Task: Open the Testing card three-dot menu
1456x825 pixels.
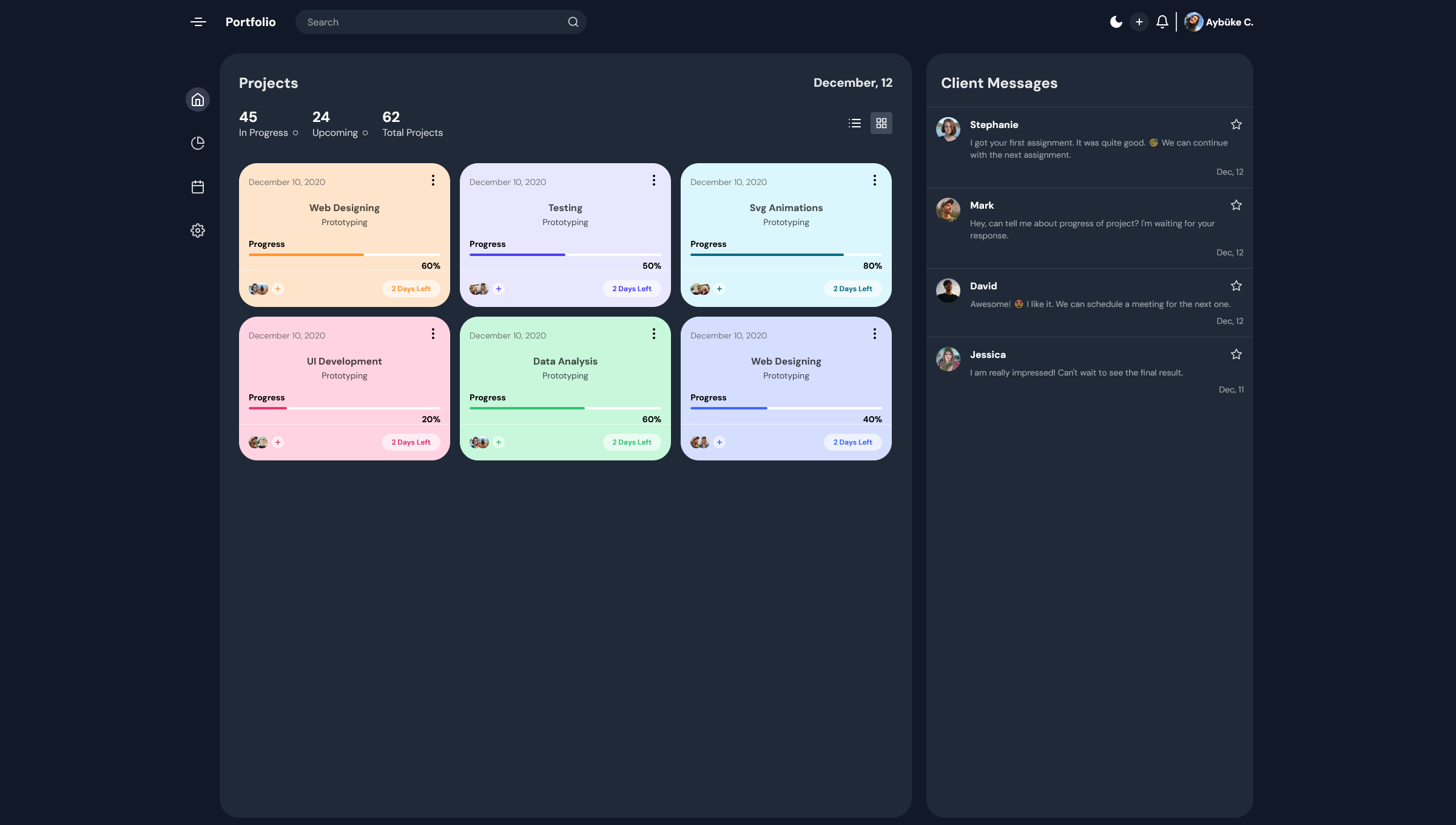Action: click(653, 180)
